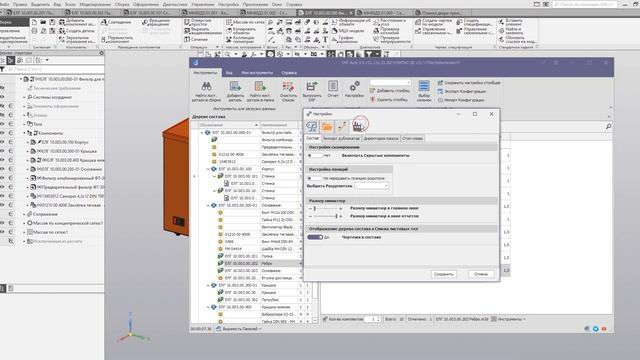Collapse the ЕЛГ 10.003.00.300-01 Крышка node
Screen dimensions: 640x360
[x=208, y=285]
